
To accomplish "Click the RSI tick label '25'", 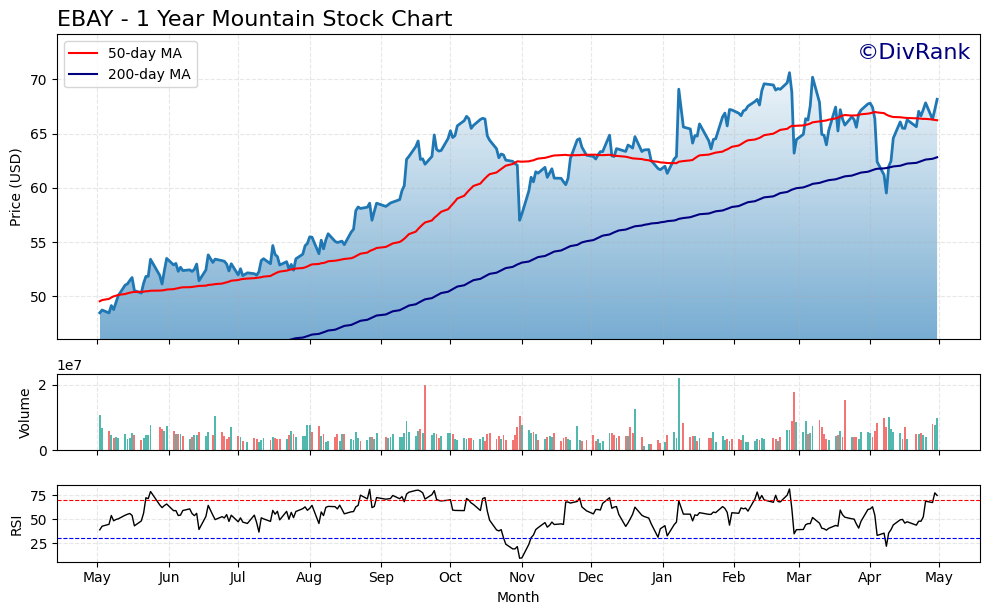I will click(38, 543).
